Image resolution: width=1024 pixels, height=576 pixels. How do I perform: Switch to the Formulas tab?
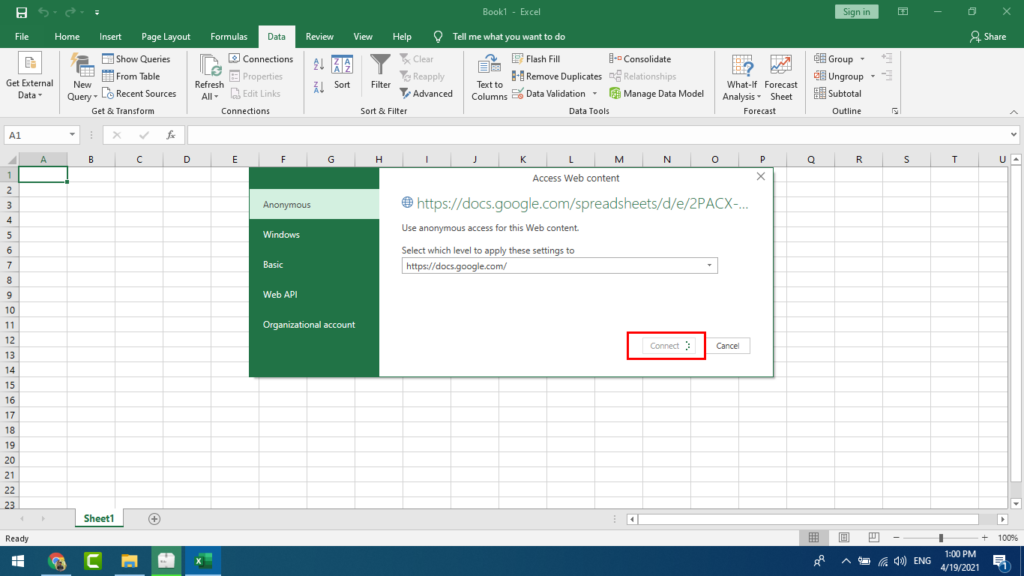pyautogui.click(x=229, y=37)
